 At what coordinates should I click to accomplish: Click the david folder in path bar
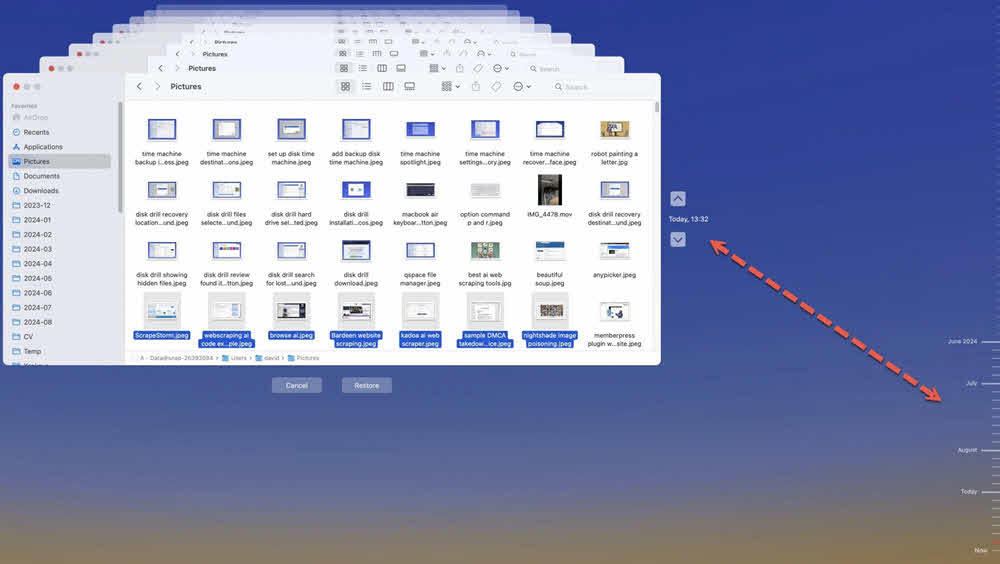tap(268, 358)
